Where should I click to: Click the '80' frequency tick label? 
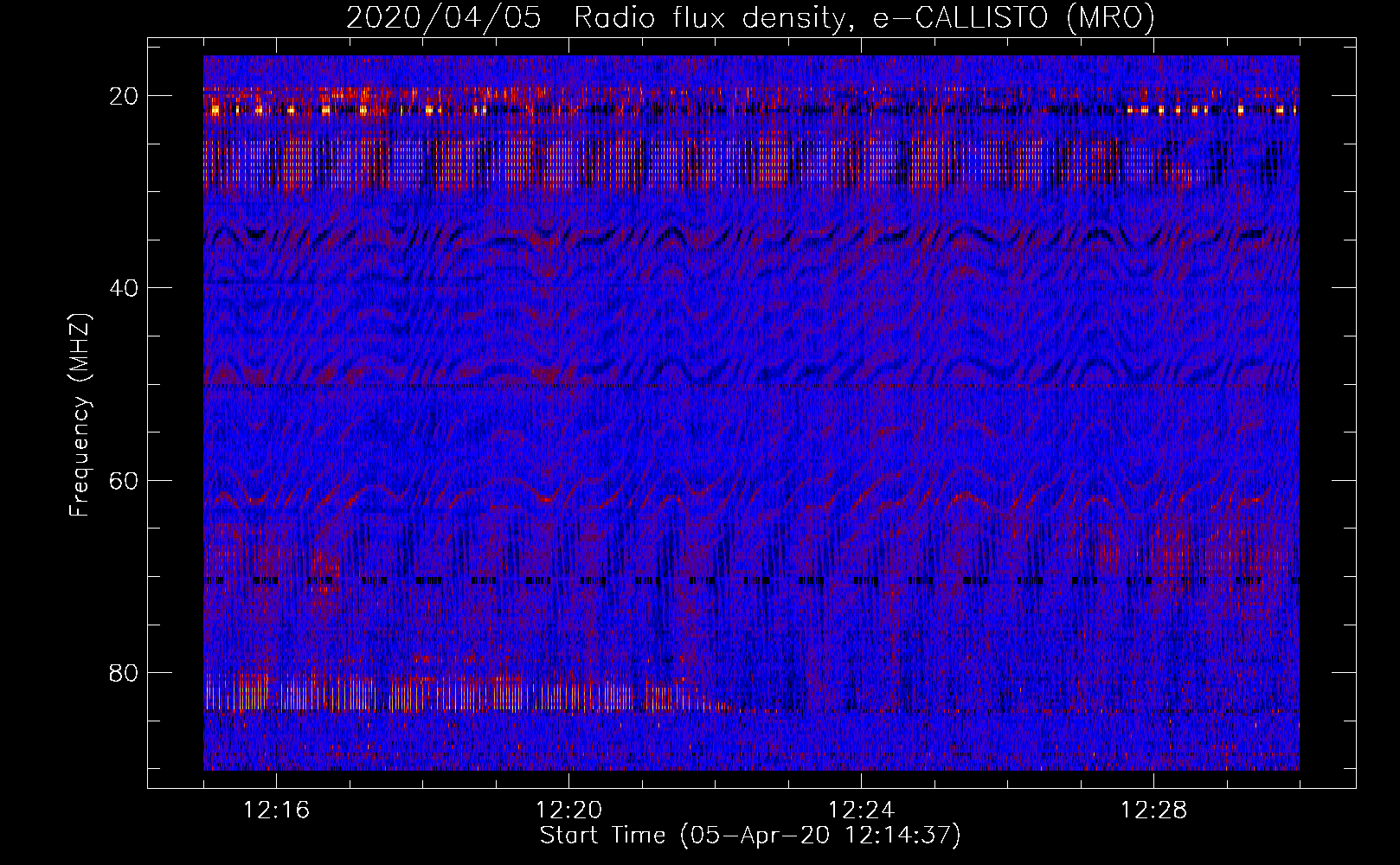125,672
